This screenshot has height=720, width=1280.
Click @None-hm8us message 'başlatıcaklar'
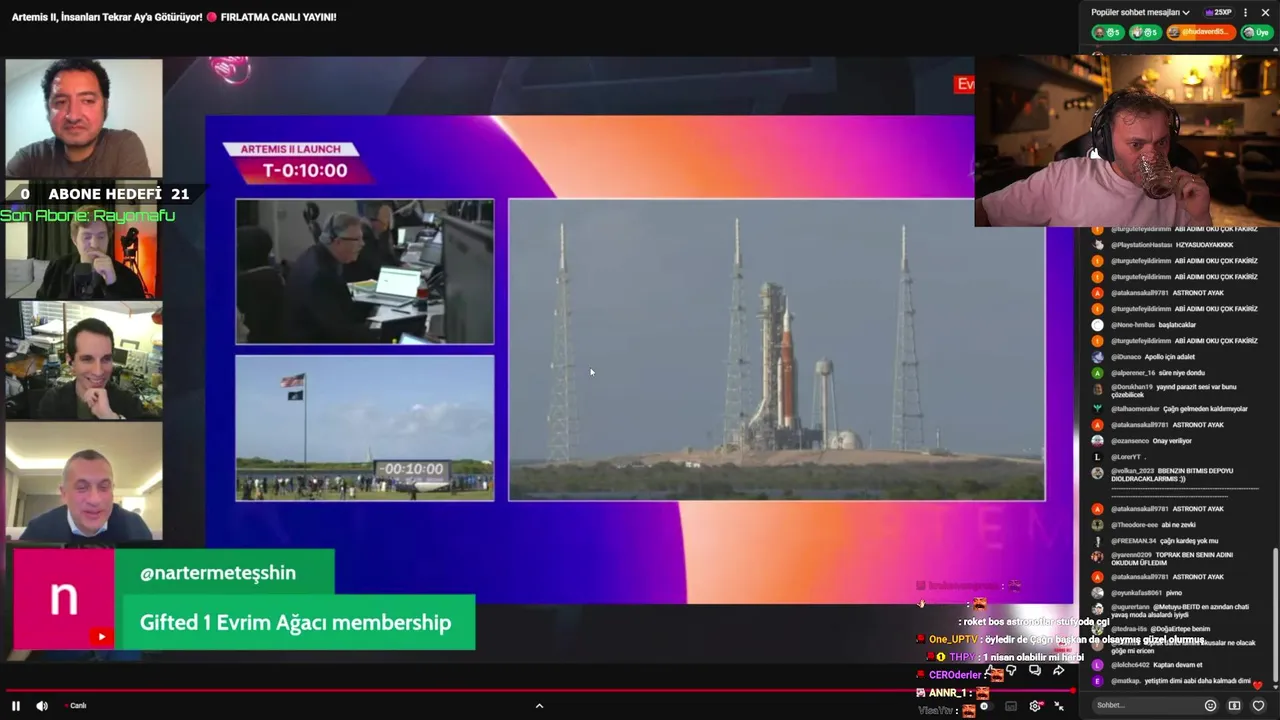coord(1178,325)
